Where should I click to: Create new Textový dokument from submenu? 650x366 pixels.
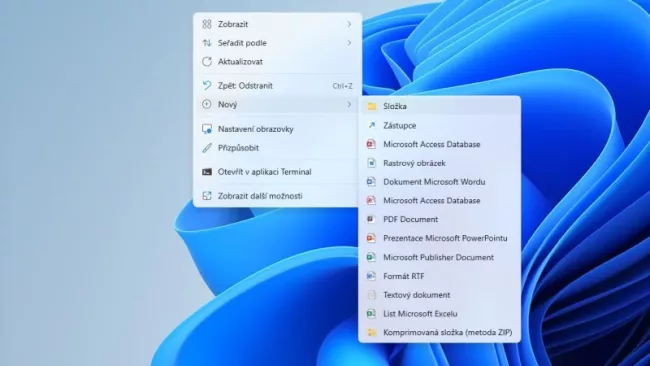[439, 295]
